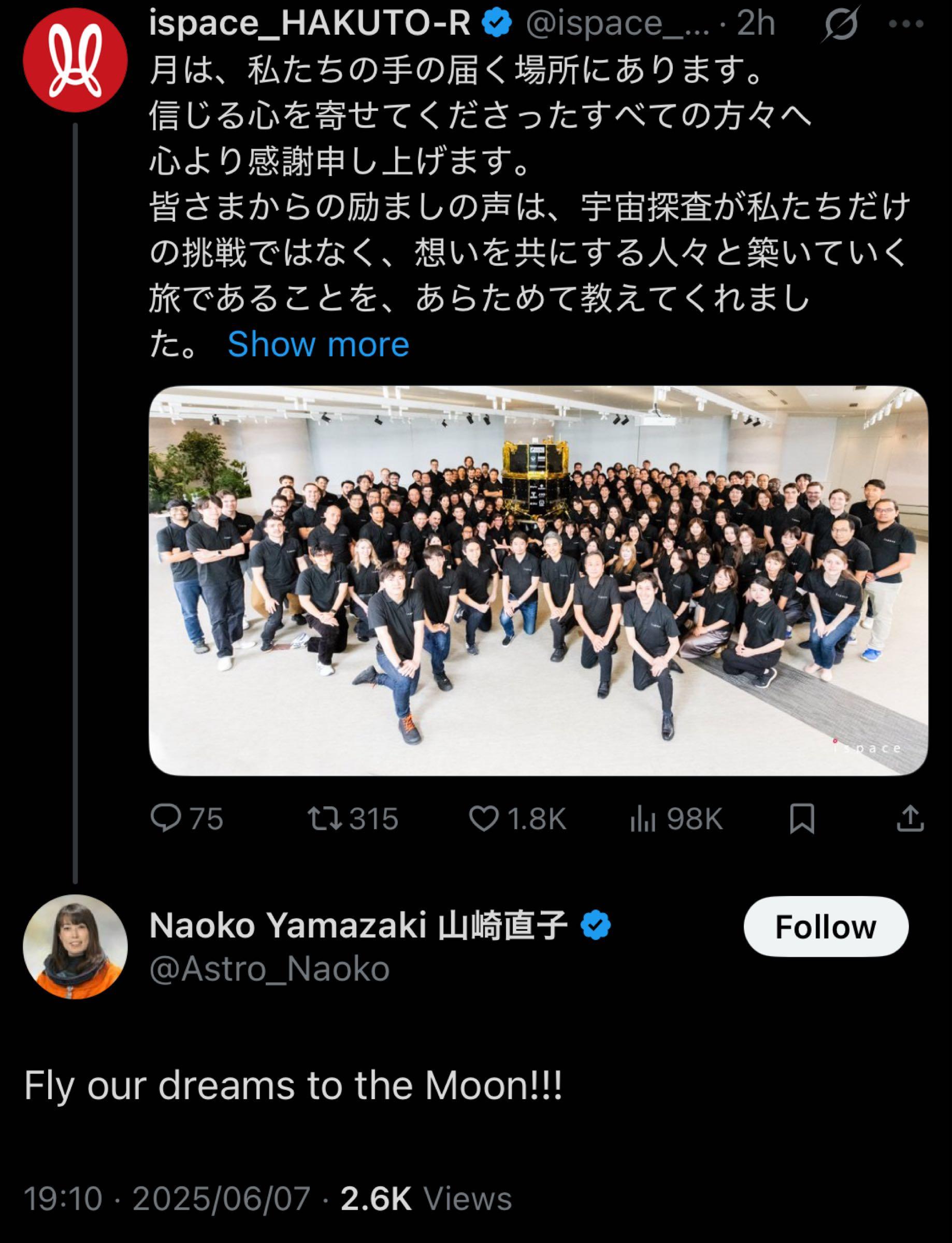Open the share icon on the tweet

pyautogui.click(x=911, y=816)
